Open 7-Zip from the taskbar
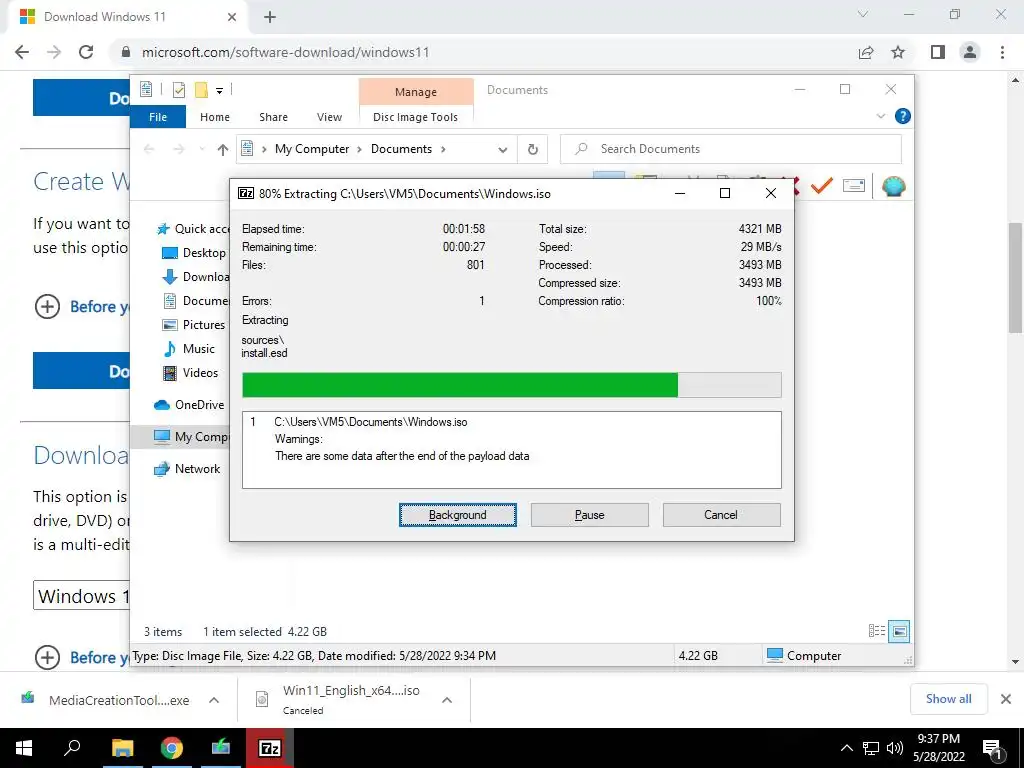Screen dimensions: 1024x768 [270, 748]
